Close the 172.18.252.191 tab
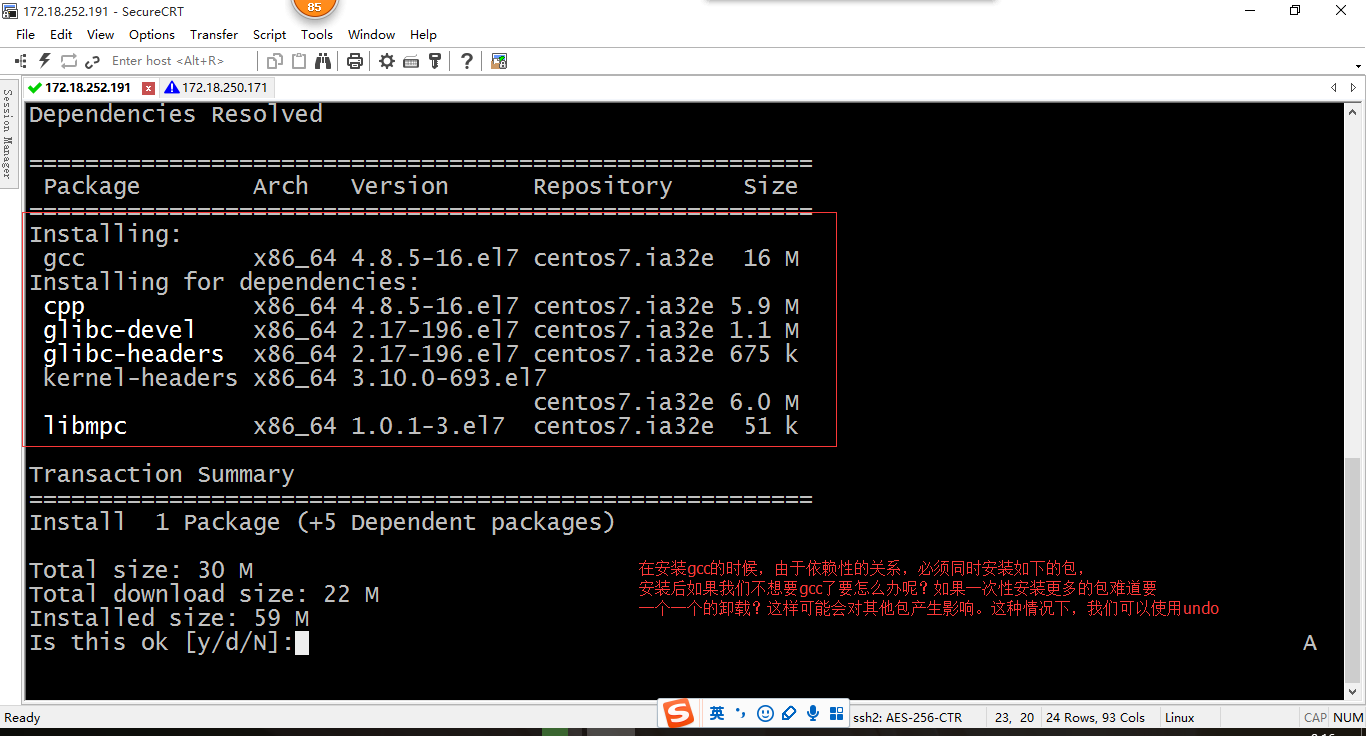The image size is (1366, 736). (x=148, y=88)
